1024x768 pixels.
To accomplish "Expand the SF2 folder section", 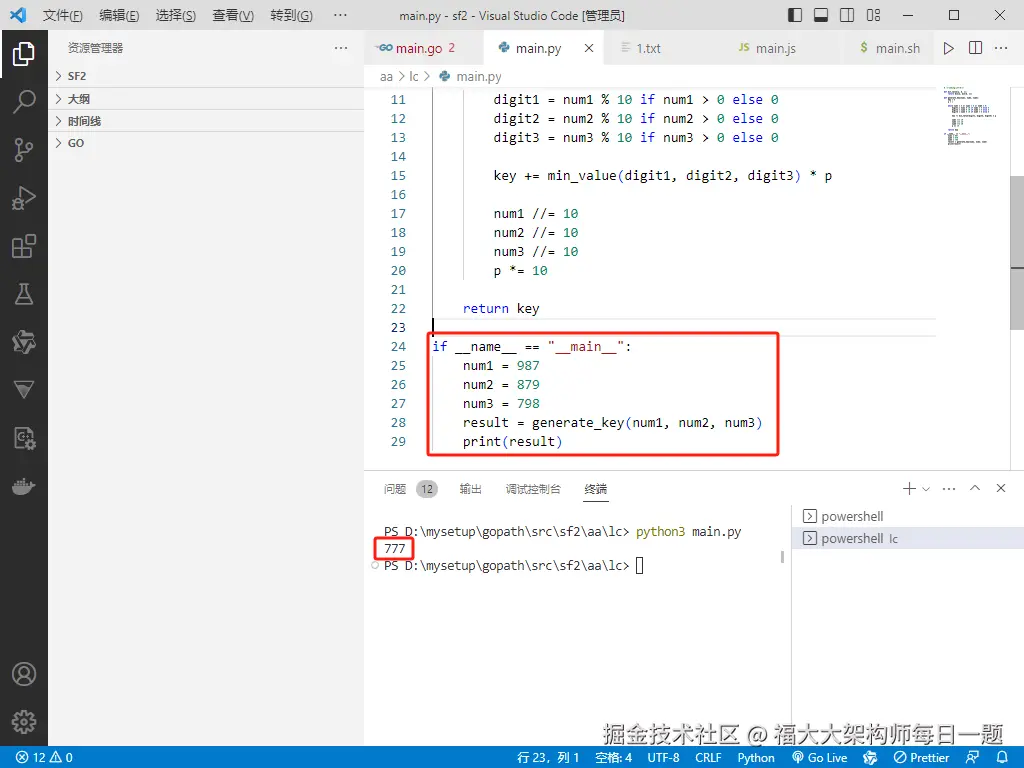I will [206, 76].
